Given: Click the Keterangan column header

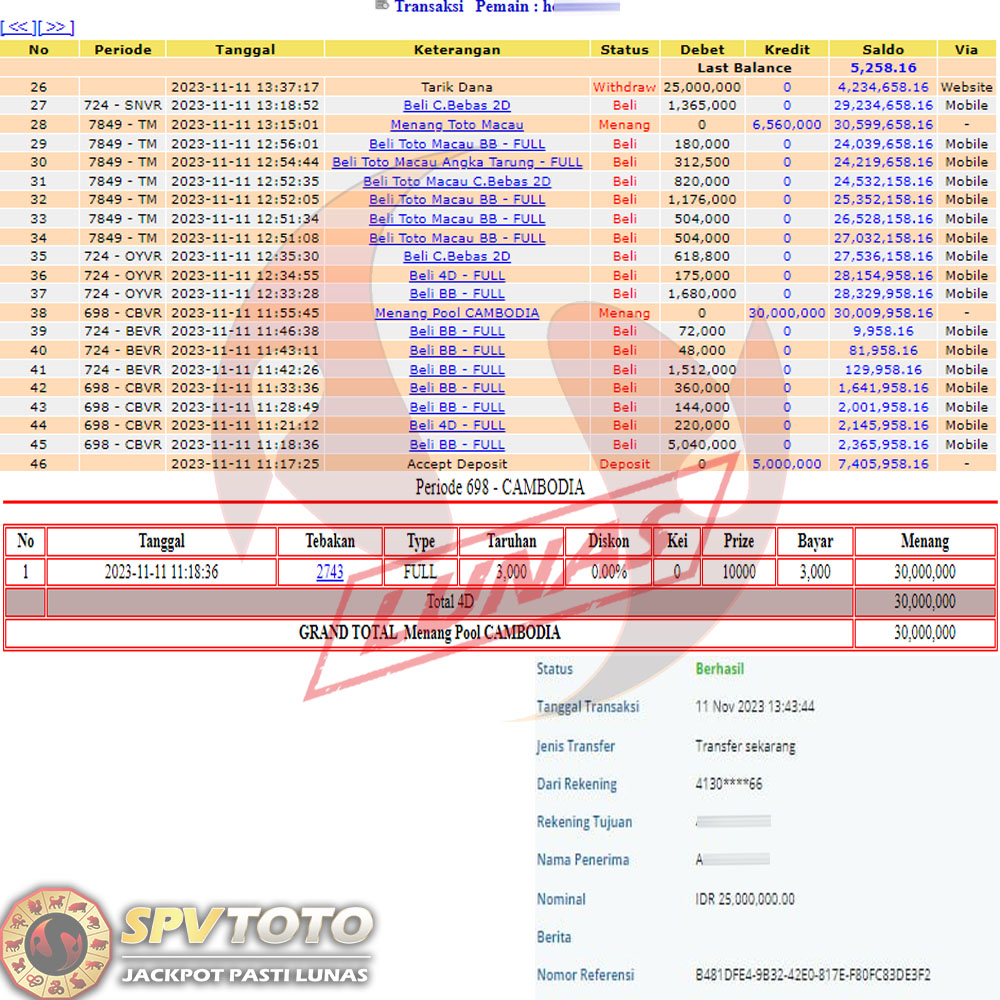Looking at the screenshot, I should click(457, 49).
